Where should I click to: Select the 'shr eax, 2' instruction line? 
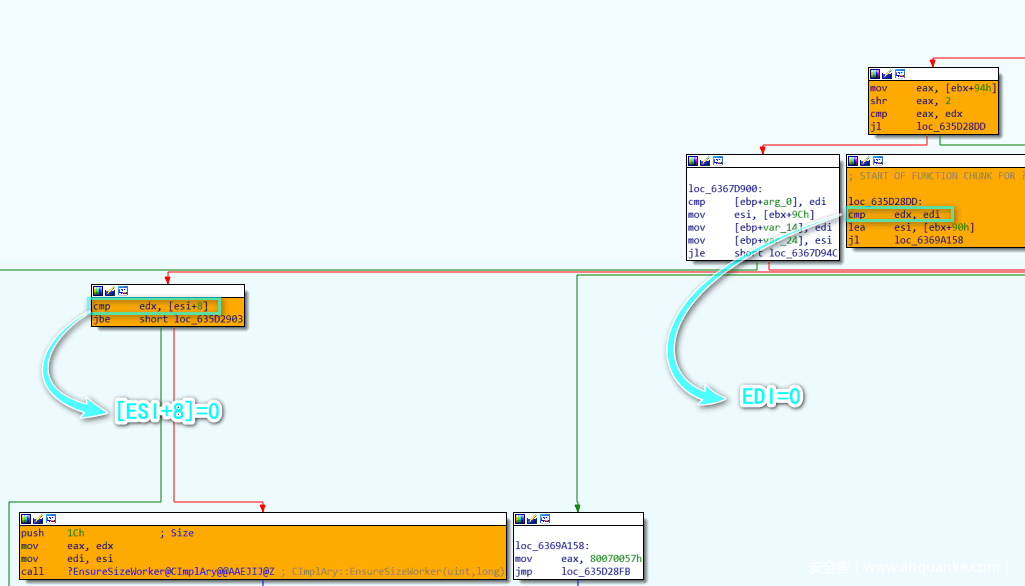[x=910, y=101]
